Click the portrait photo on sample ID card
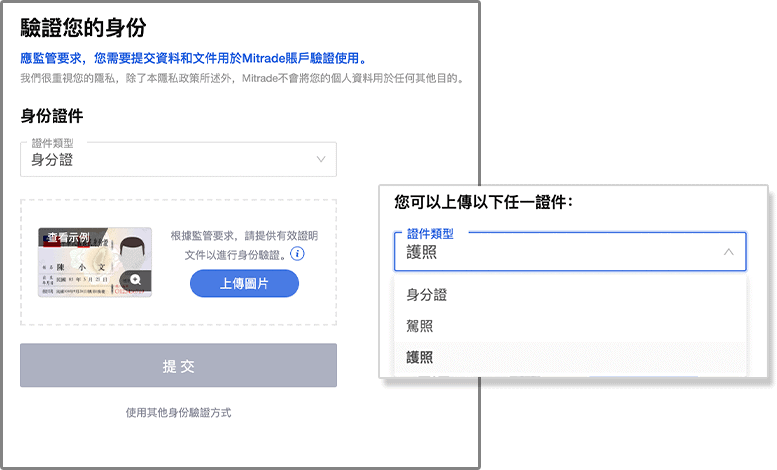This screenshot has width=777, height=470. coord(132,252)
